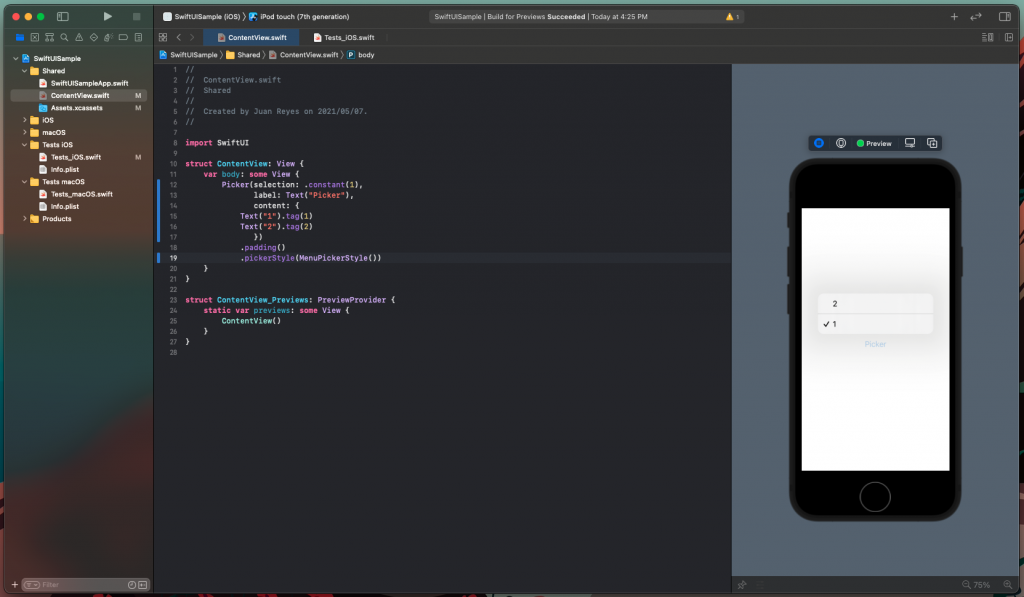This screenshot has height=597, width=1024.
Task: Expand the macOS group
Action: pyautogui.click(x=24, y=133)
